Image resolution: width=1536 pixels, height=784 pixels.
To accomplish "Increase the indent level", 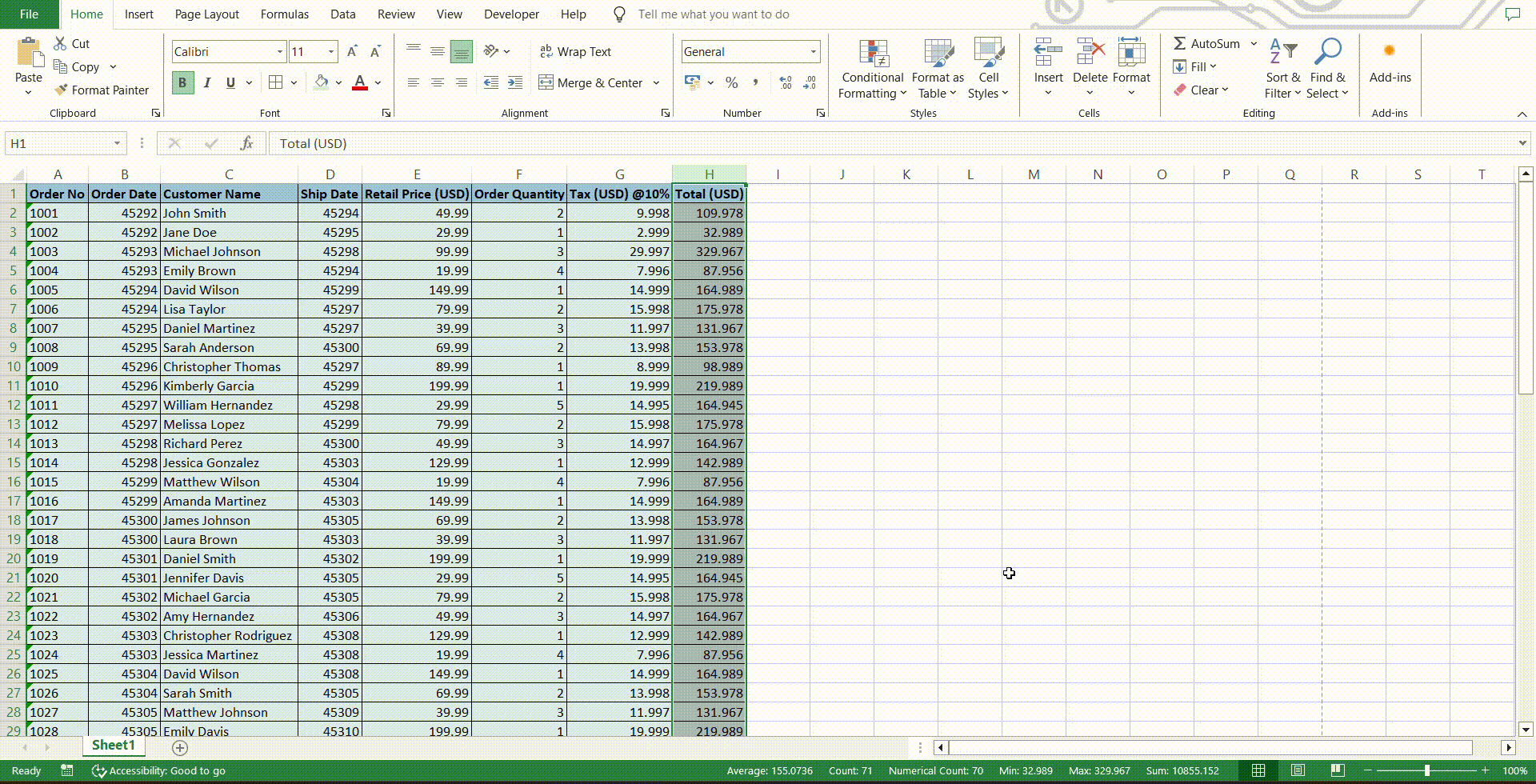I will (x=515, y=82).
